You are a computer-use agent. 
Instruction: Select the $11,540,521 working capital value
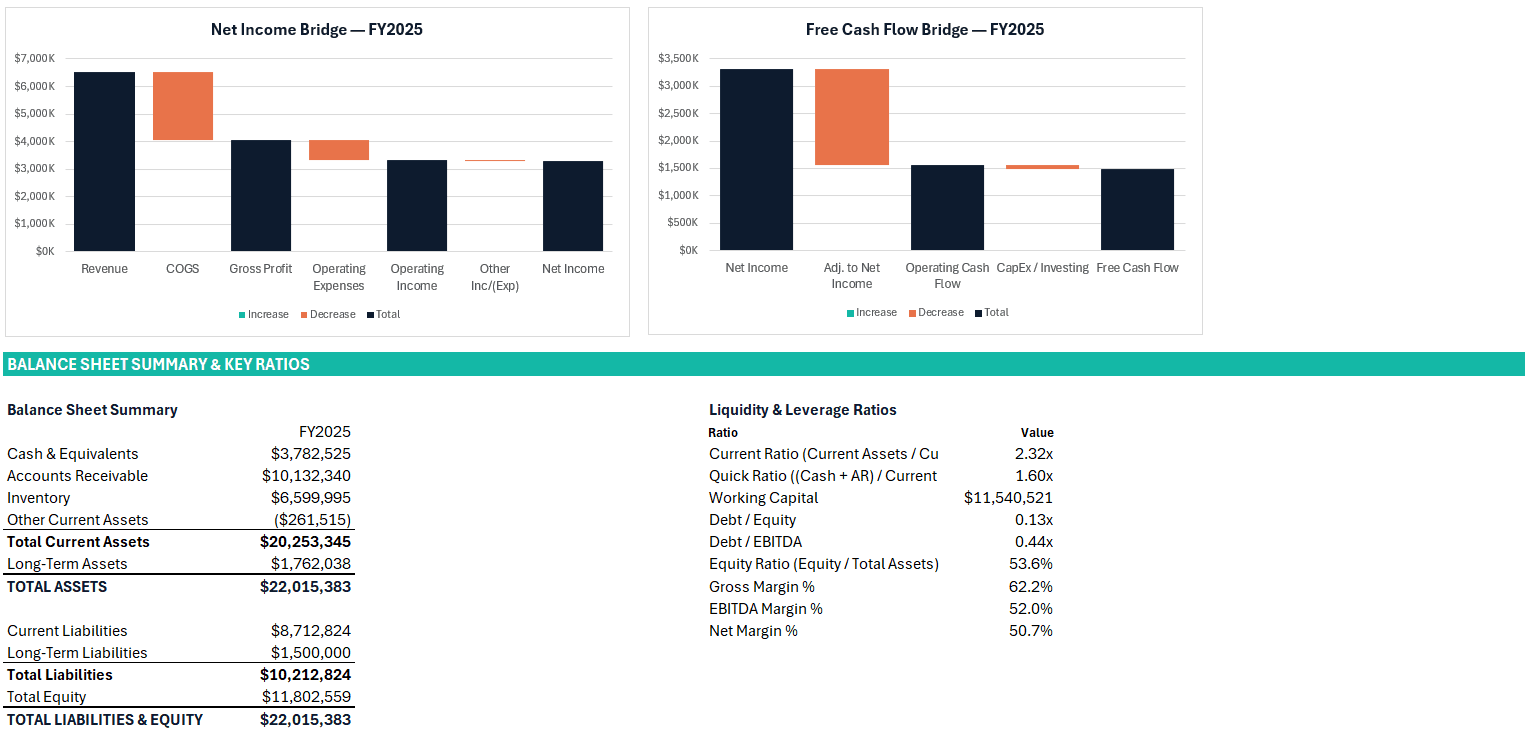point(1009,498)
